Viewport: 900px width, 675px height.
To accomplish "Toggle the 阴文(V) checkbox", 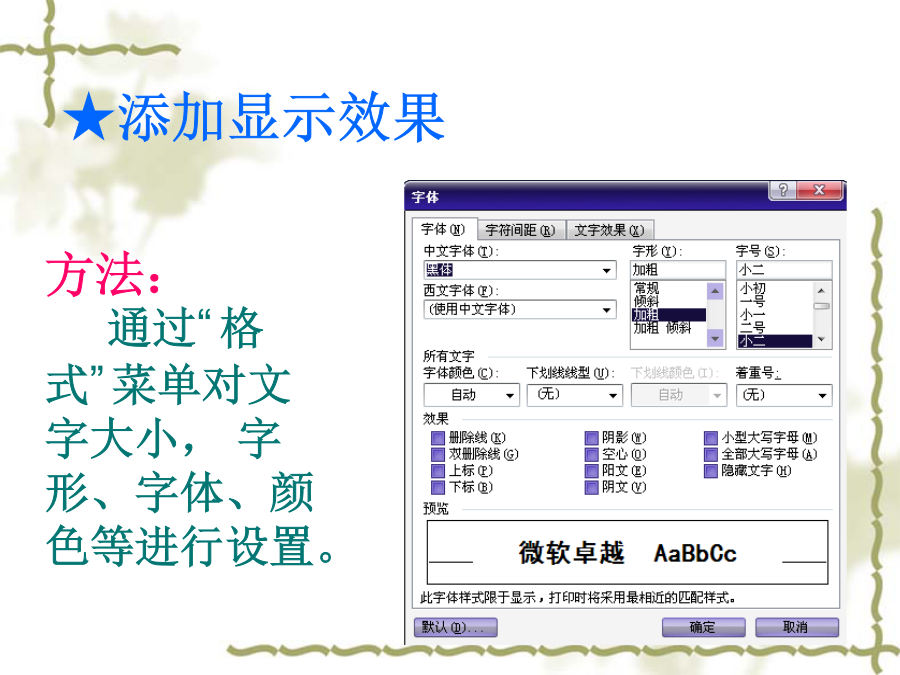I will (592, 487).
